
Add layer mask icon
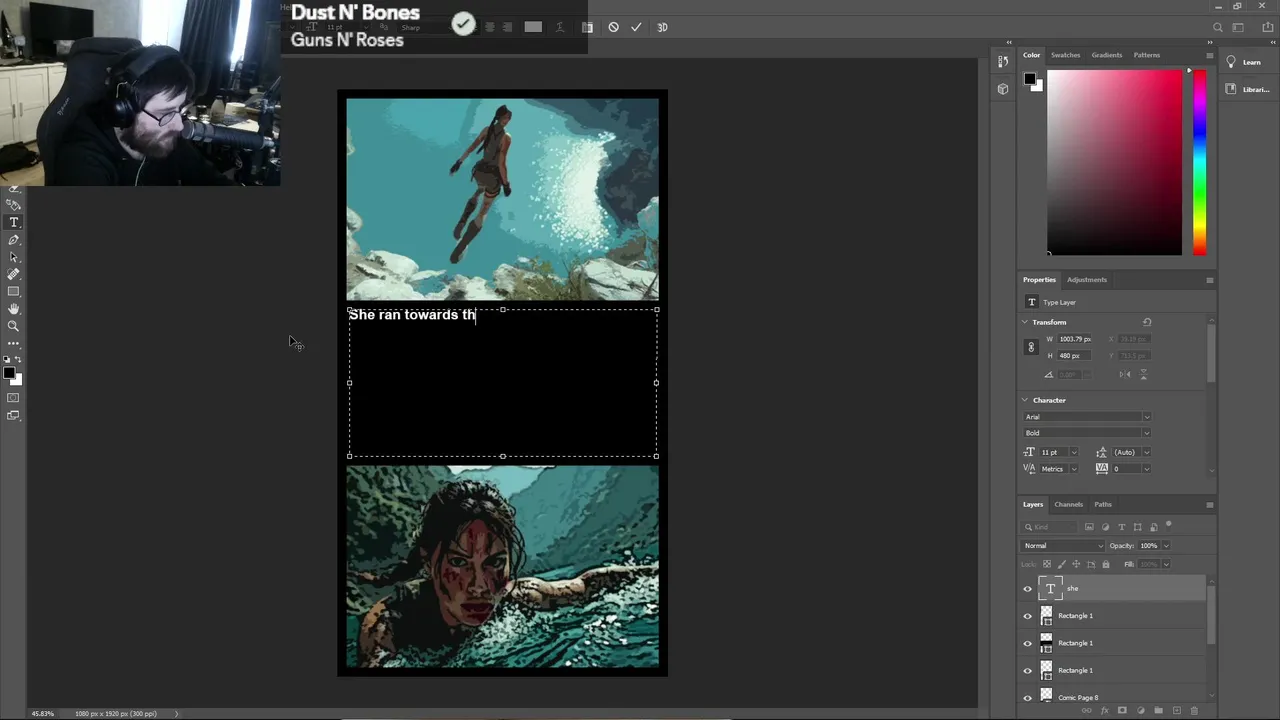coord(1122,710)
